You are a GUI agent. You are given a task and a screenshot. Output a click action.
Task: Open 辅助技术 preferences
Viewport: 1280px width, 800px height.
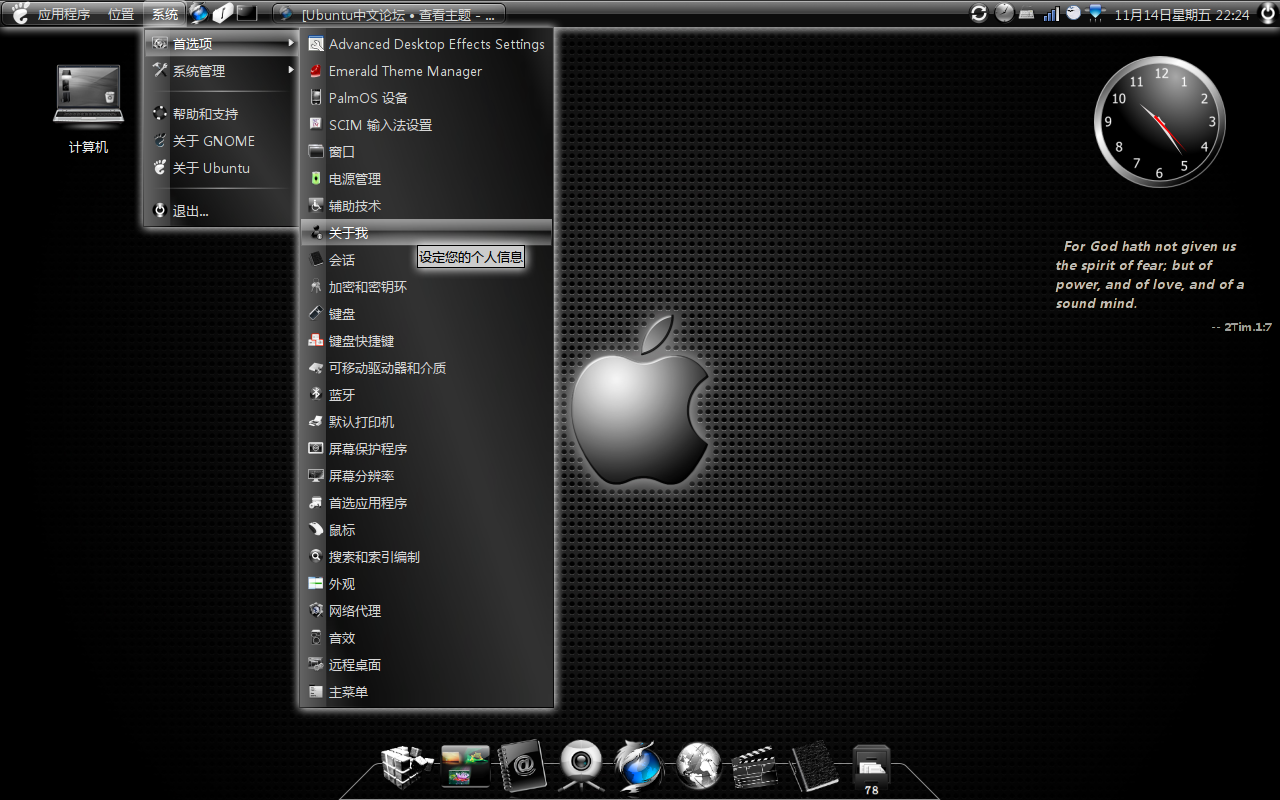pyautogui.click(x=427, y=206)
